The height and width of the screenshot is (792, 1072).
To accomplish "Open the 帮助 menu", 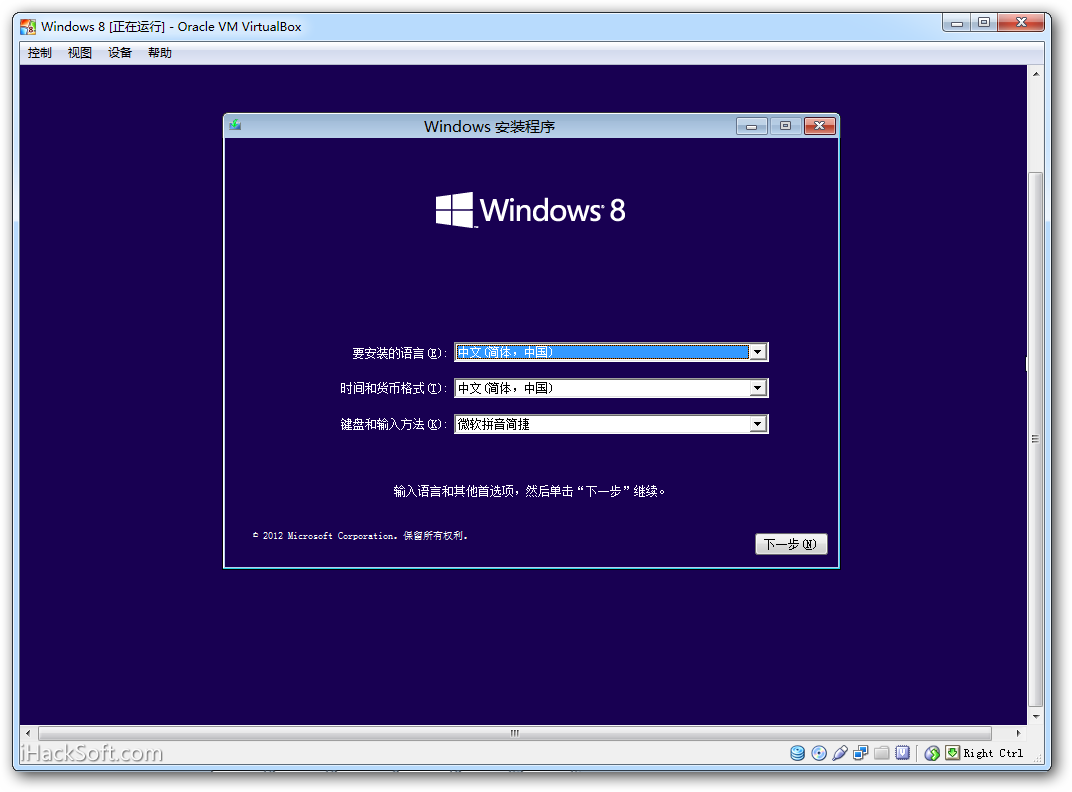I will [x=159, y=53].
